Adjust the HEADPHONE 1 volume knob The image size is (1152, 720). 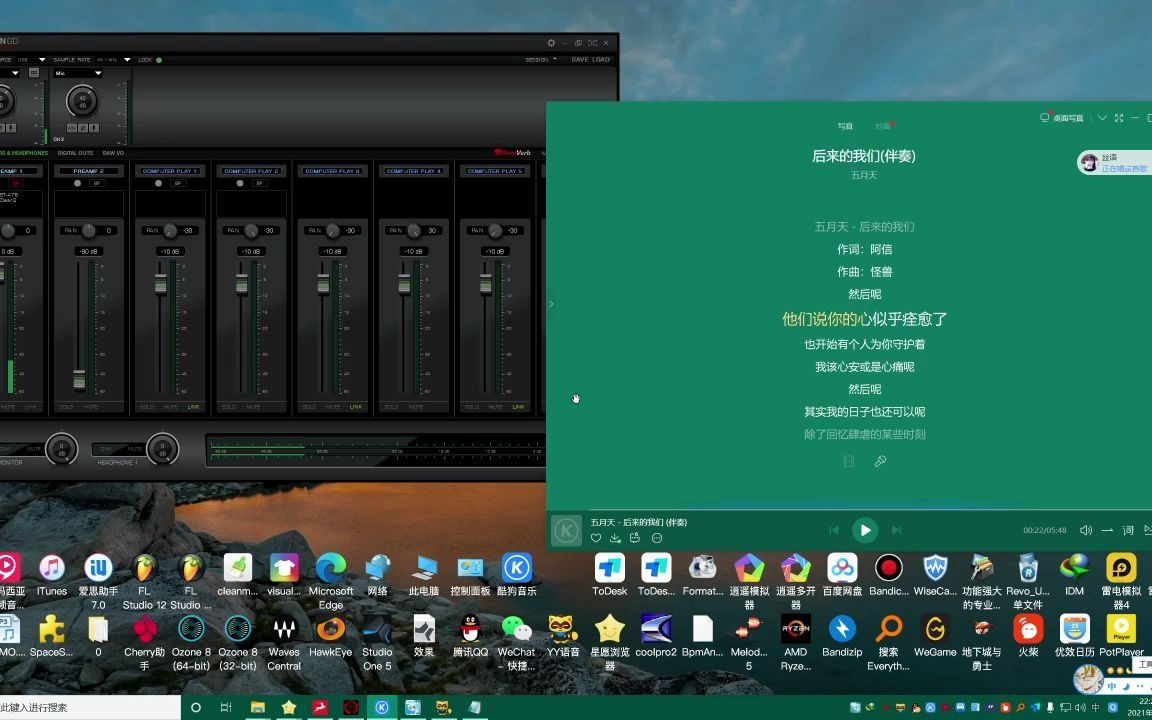[162, 450]
